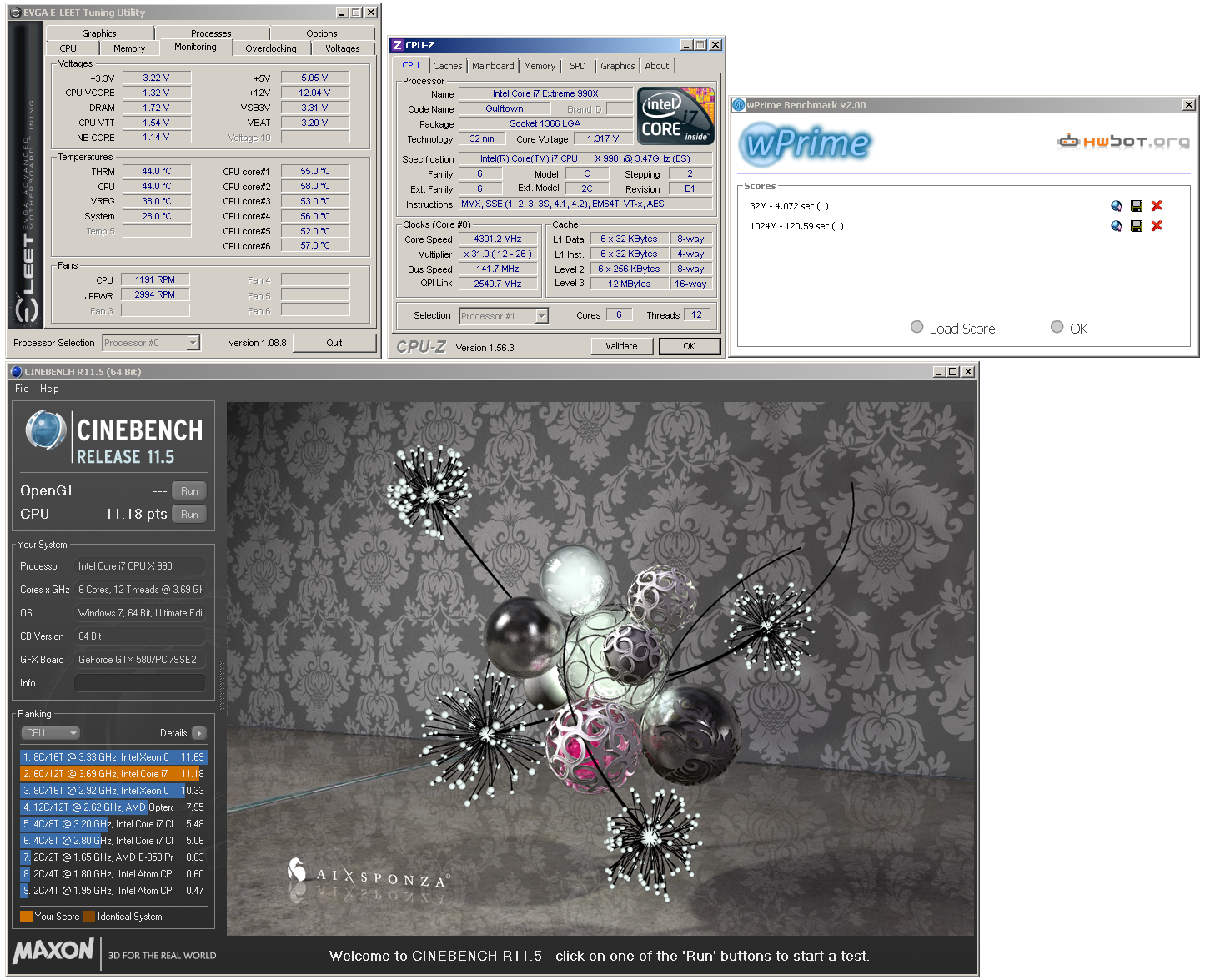Click the Cinebench globe logo
Viewport: 1205px width, 980px height.
[46, 430]
